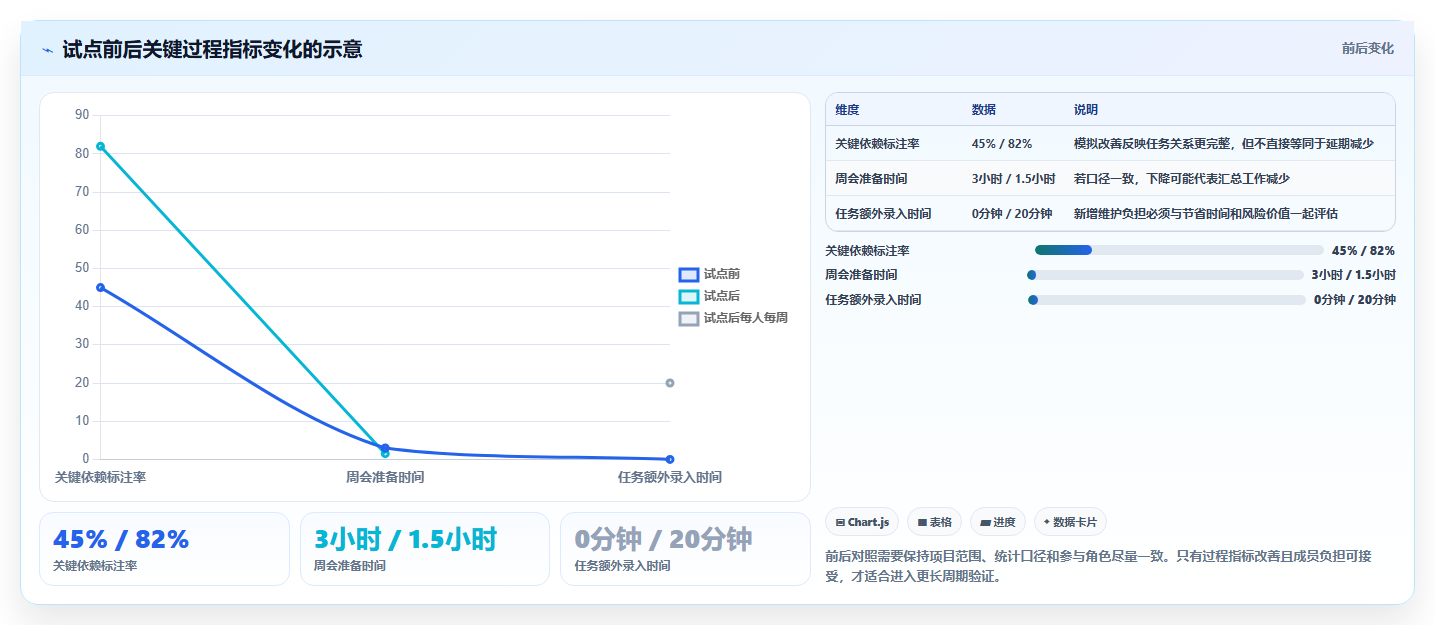
Task: Click the progress value 45% / 82%
Action: (1363, 251)
